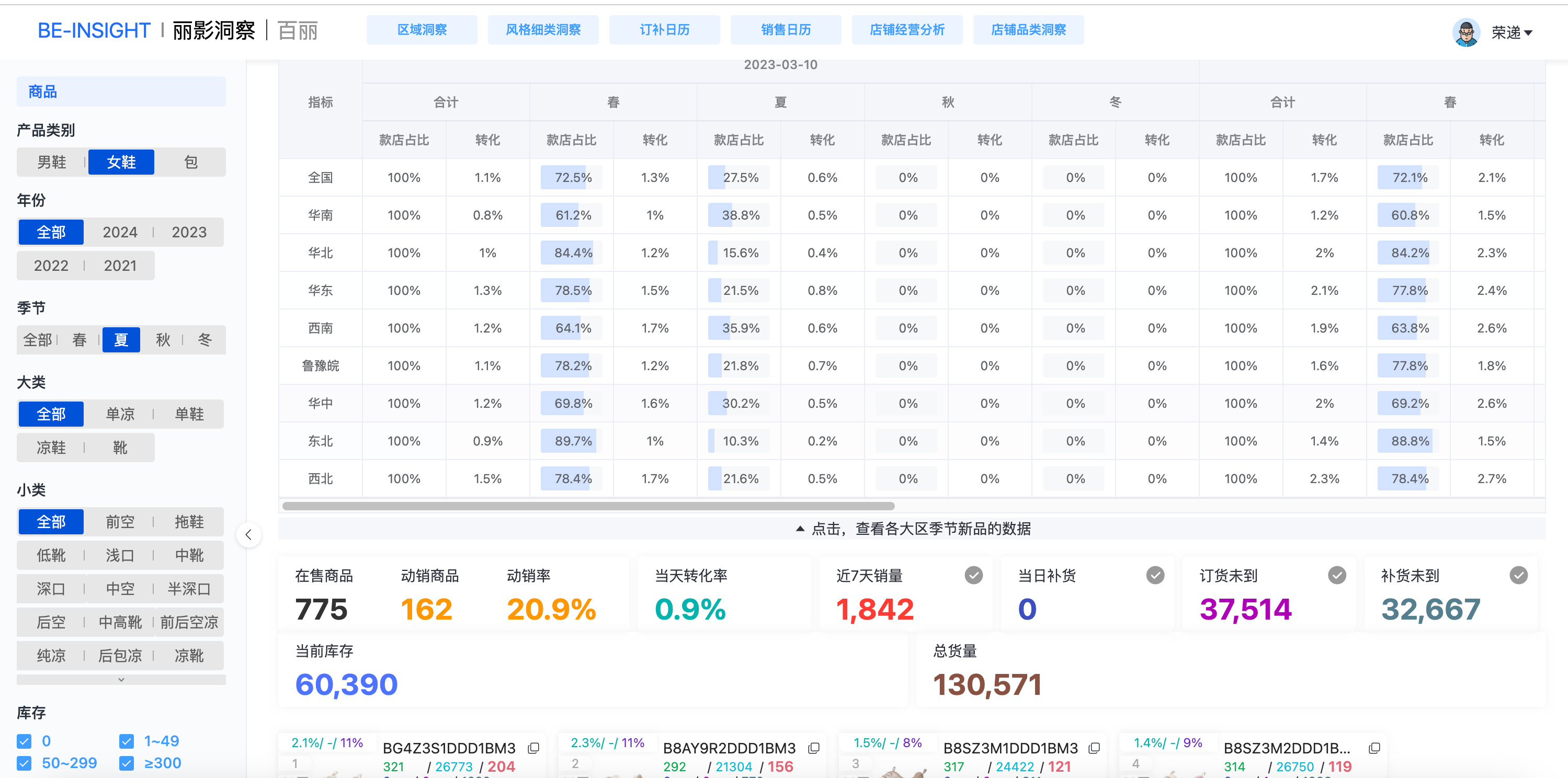Choose 靴 under 大类

click(x=120, y=447)
